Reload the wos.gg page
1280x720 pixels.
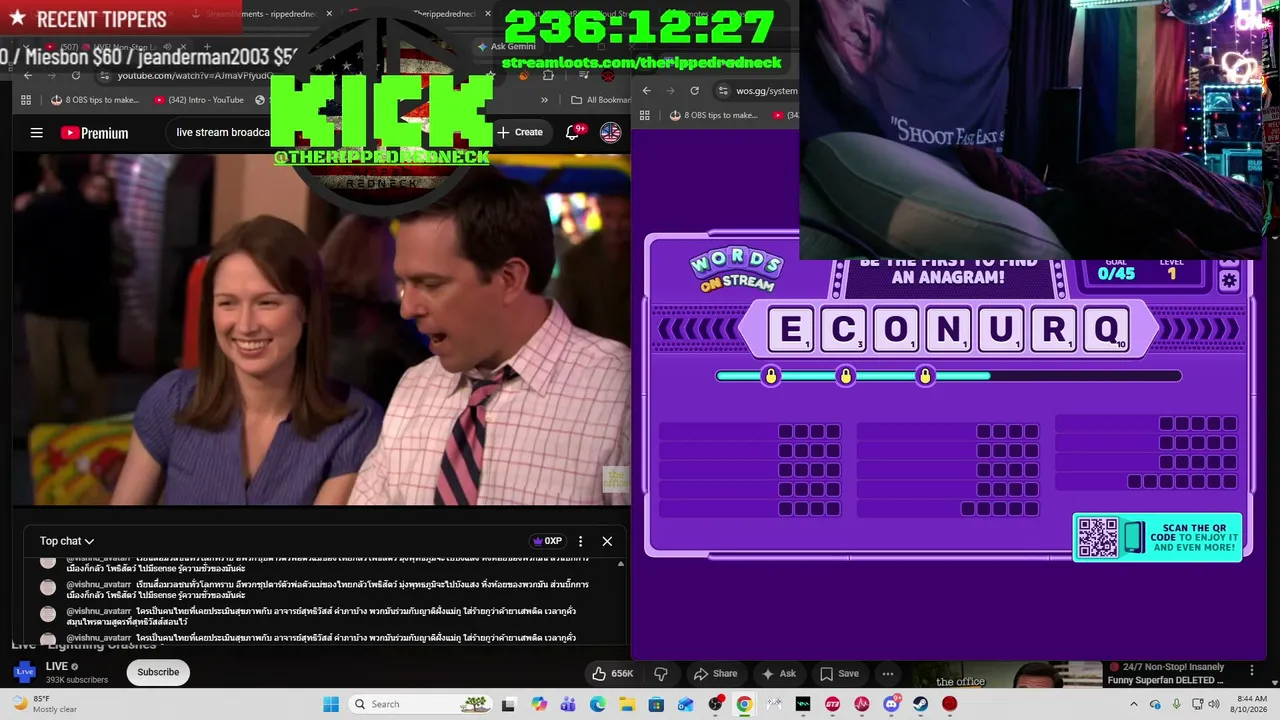click(x=694, y=91)
